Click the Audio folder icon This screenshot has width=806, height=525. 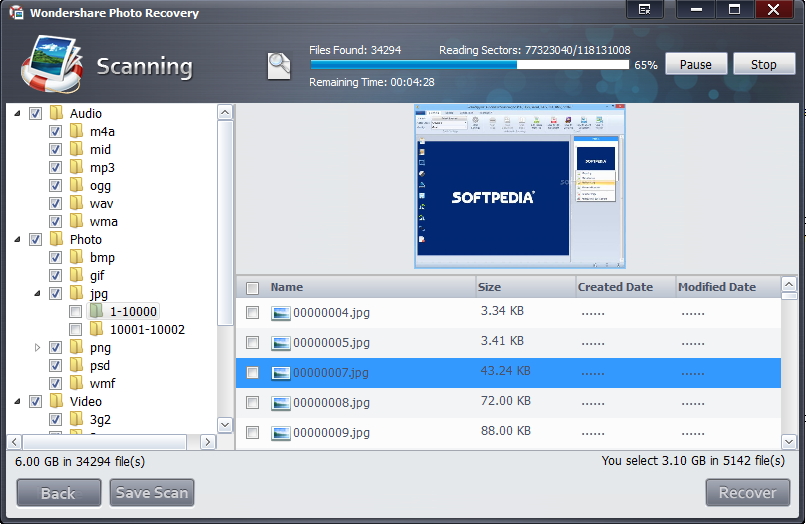point(57,113)
